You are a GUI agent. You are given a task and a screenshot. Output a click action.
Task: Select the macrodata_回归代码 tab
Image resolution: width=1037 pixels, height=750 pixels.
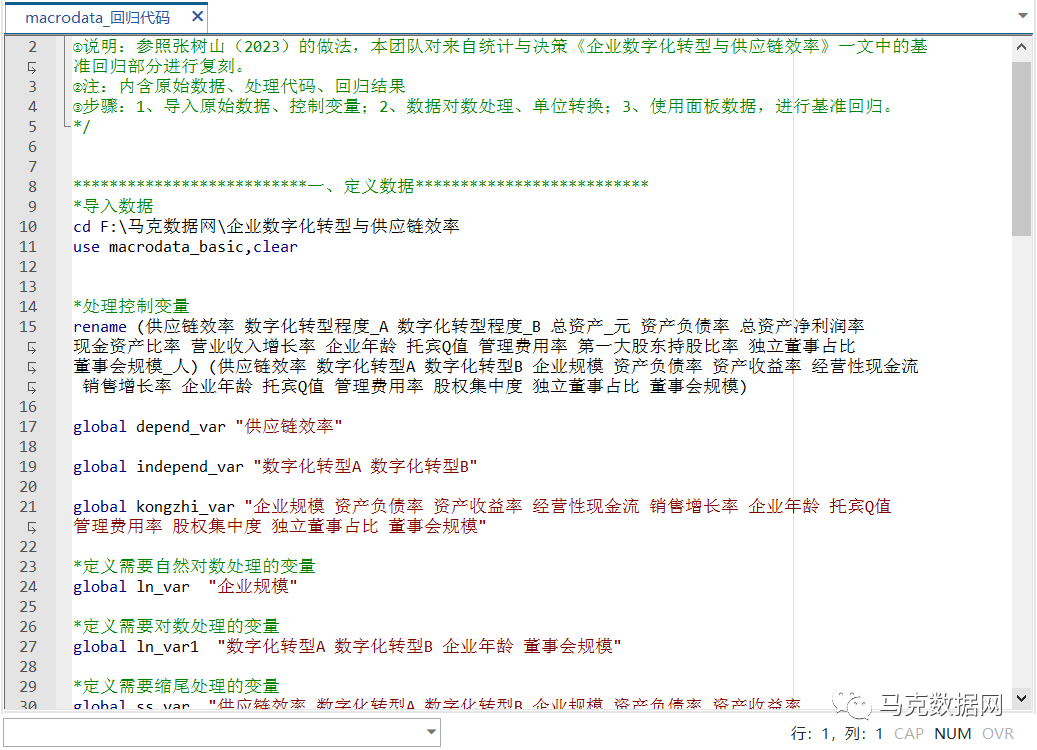(100, 16)
